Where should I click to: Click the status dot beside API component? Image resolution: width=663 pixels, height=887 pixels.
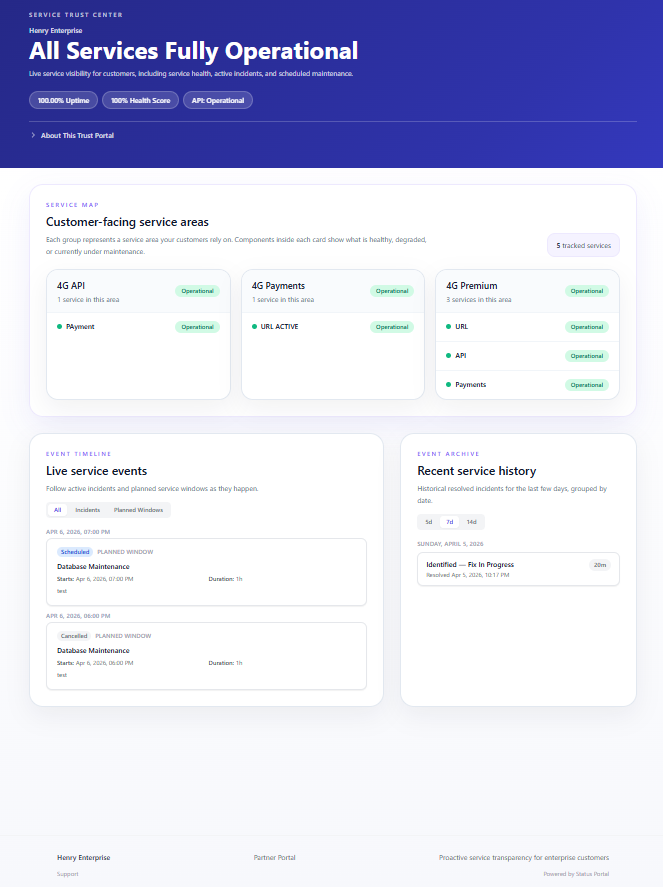449,356
